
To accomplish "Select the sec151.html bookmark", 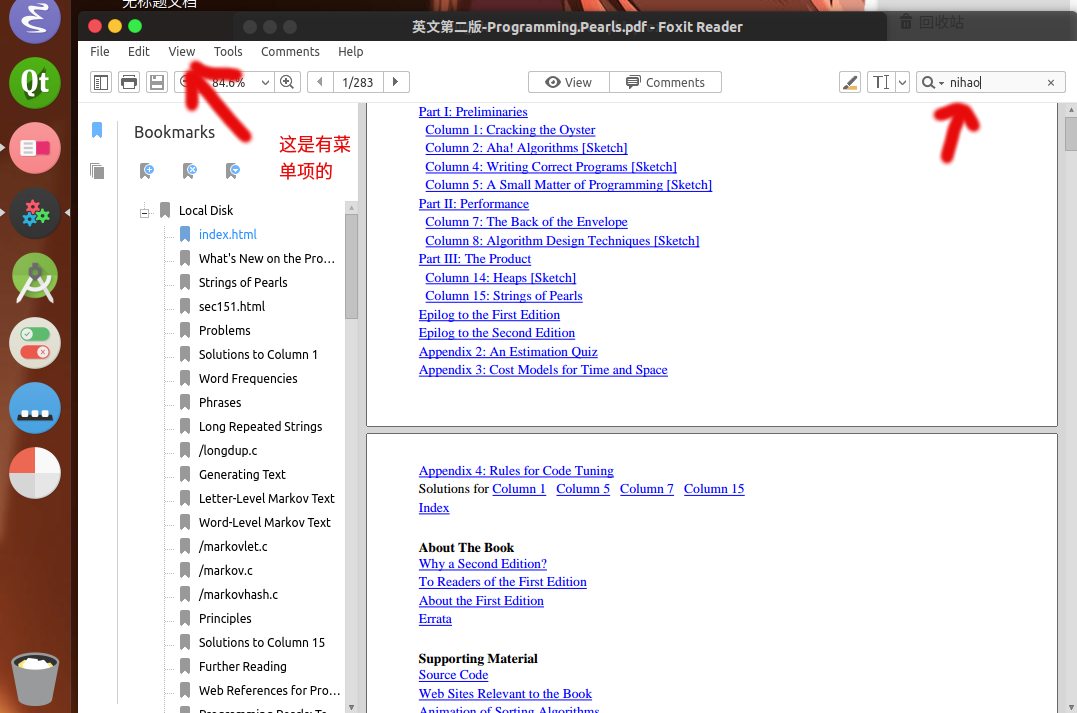I will 231,306.
